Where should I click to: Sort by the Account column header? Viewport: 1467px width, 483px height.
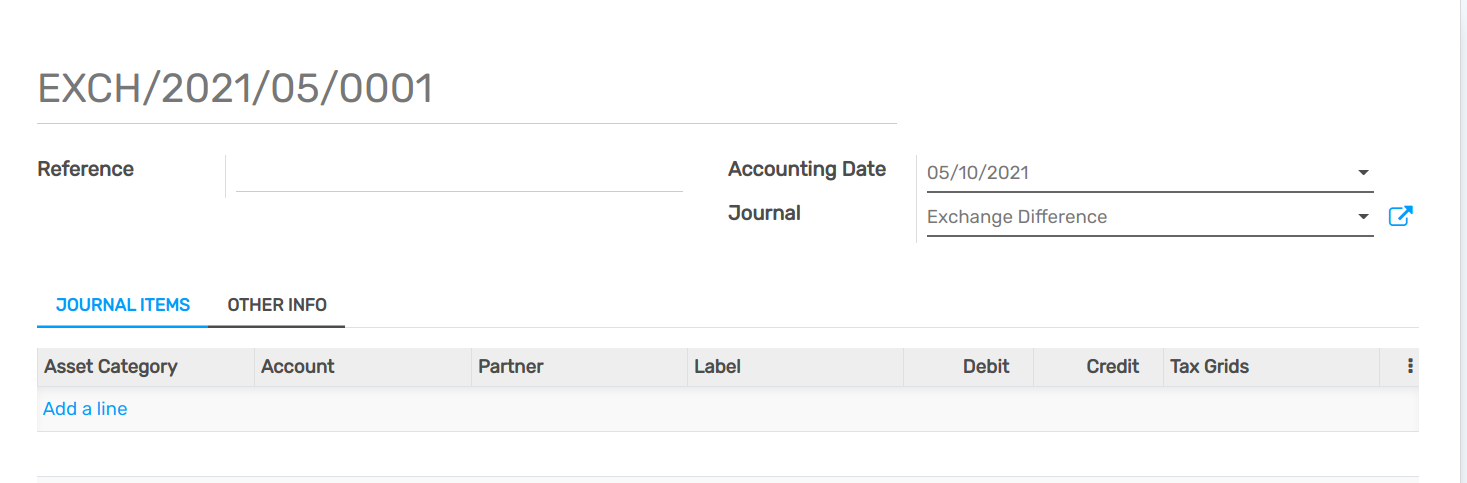(298, 366)
